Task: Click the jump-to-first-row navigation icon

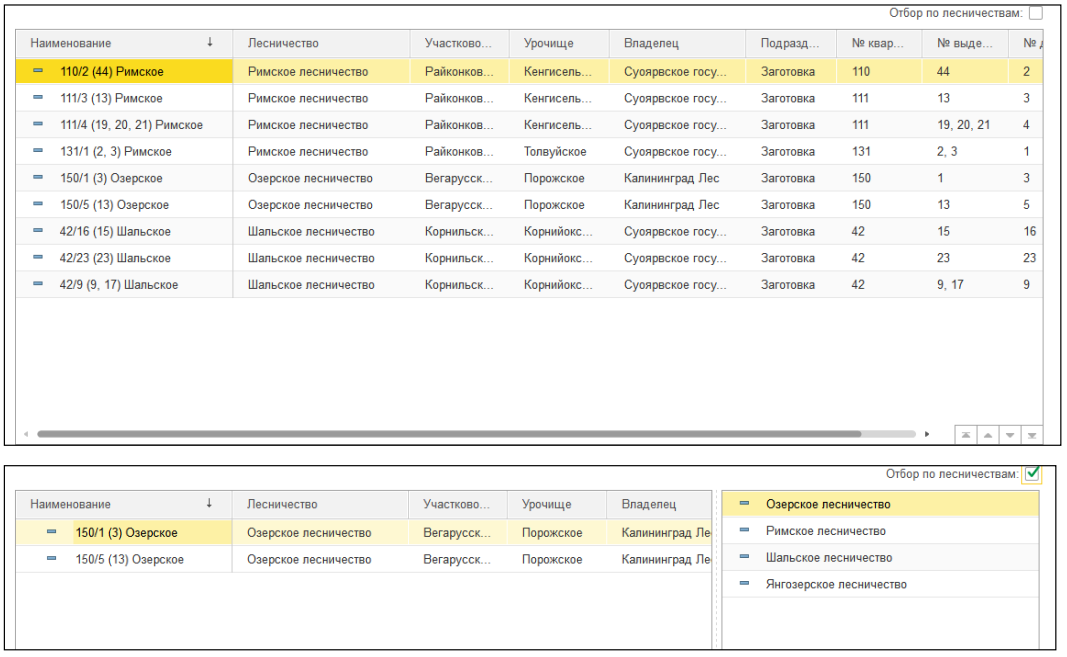Action: pos(966,435)
